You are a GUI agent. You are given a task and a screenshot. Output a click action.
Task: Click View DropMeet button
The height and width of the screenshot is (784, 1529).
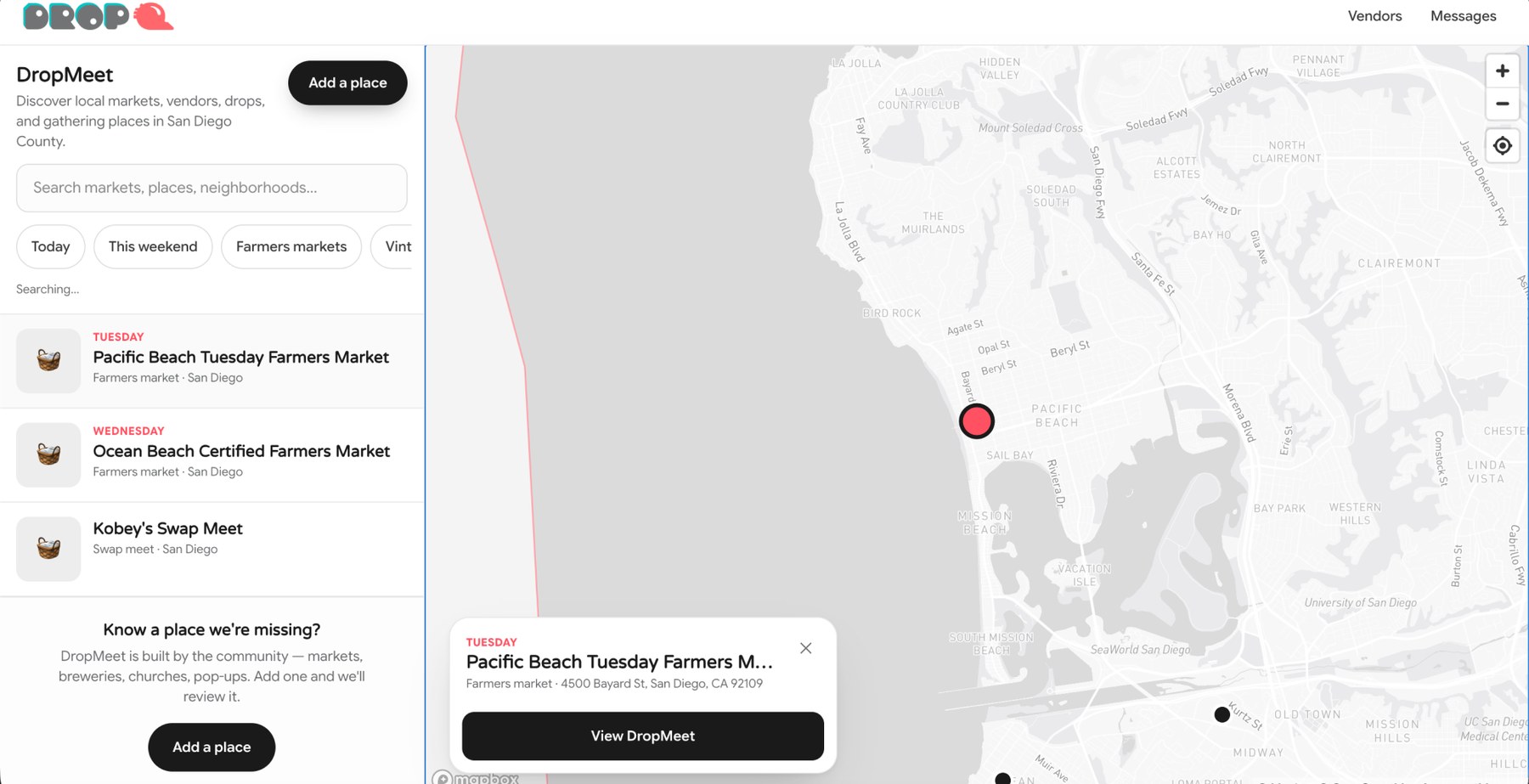click(643, 736)
